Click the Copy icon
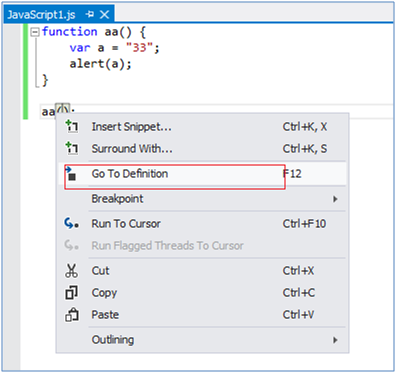Screen dimensions: 397x373 (71, 293)
